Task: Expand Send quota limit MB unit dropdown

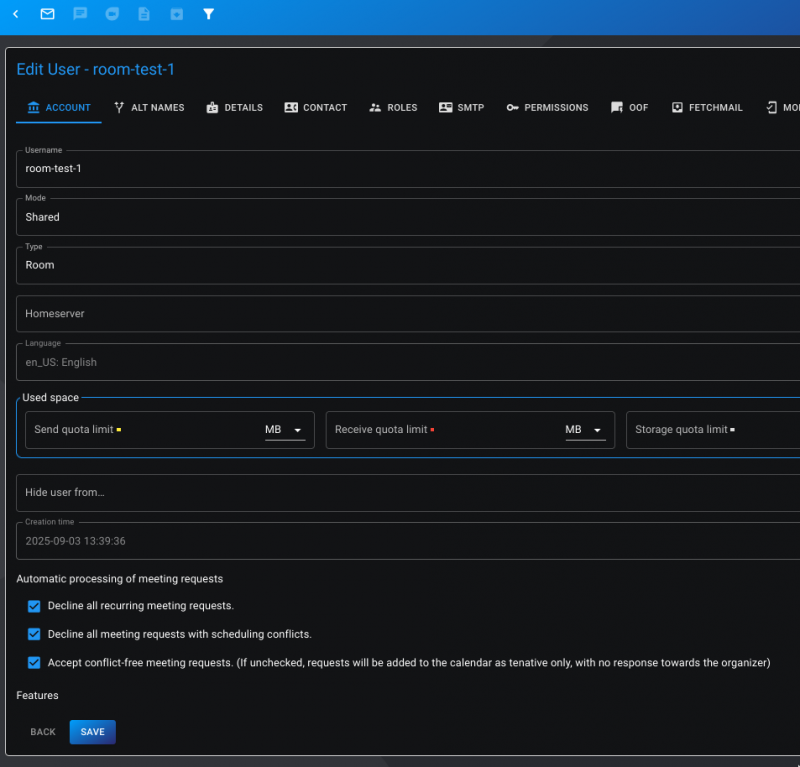Action: click(284, 430)
